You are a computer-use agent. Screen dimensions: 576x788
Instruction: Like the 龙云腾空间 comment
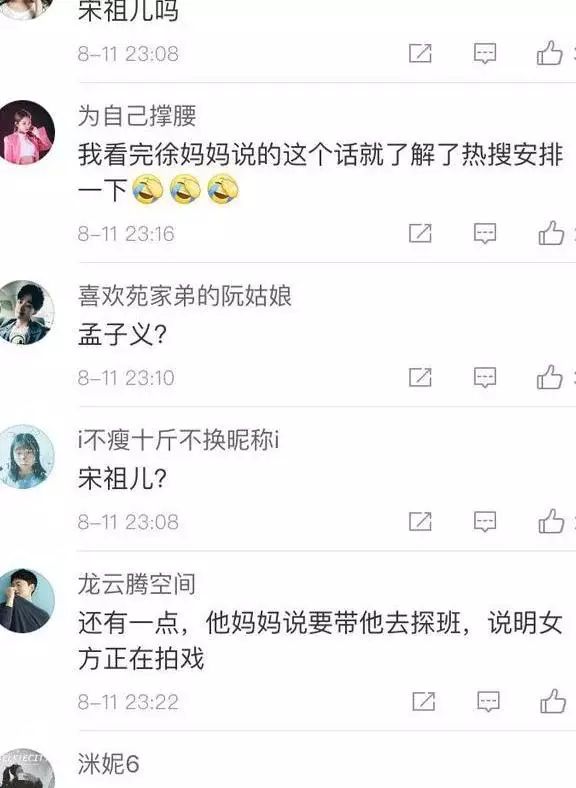[553, 701]
